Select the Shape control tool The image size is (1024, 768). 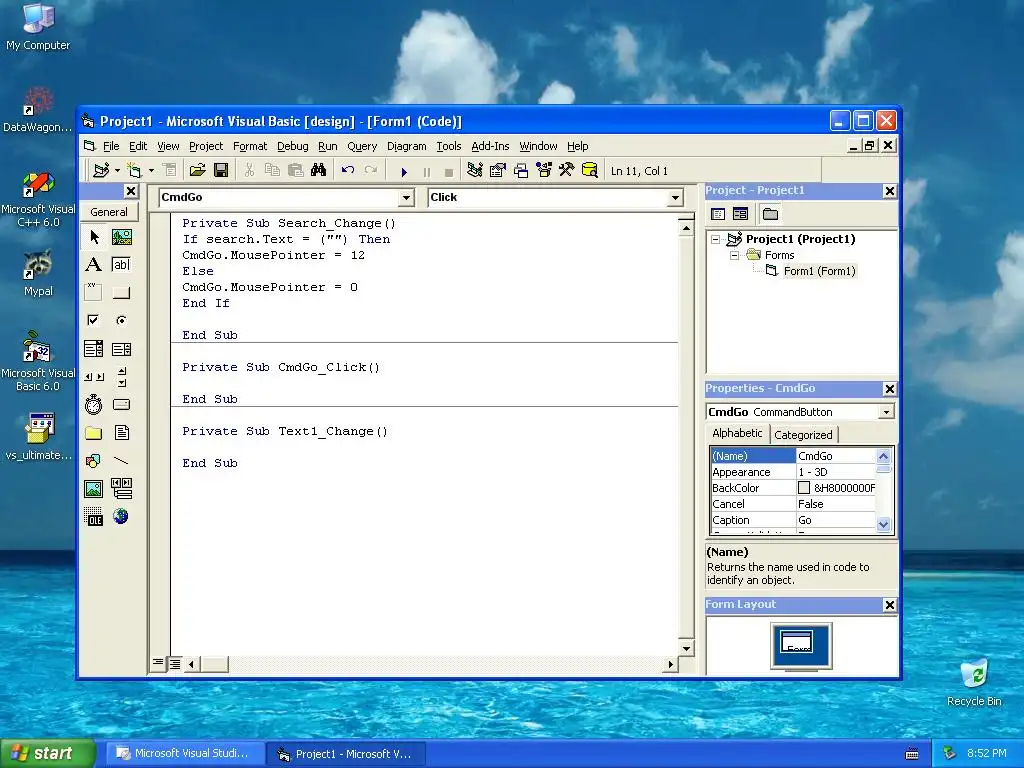tap(93, 460)
